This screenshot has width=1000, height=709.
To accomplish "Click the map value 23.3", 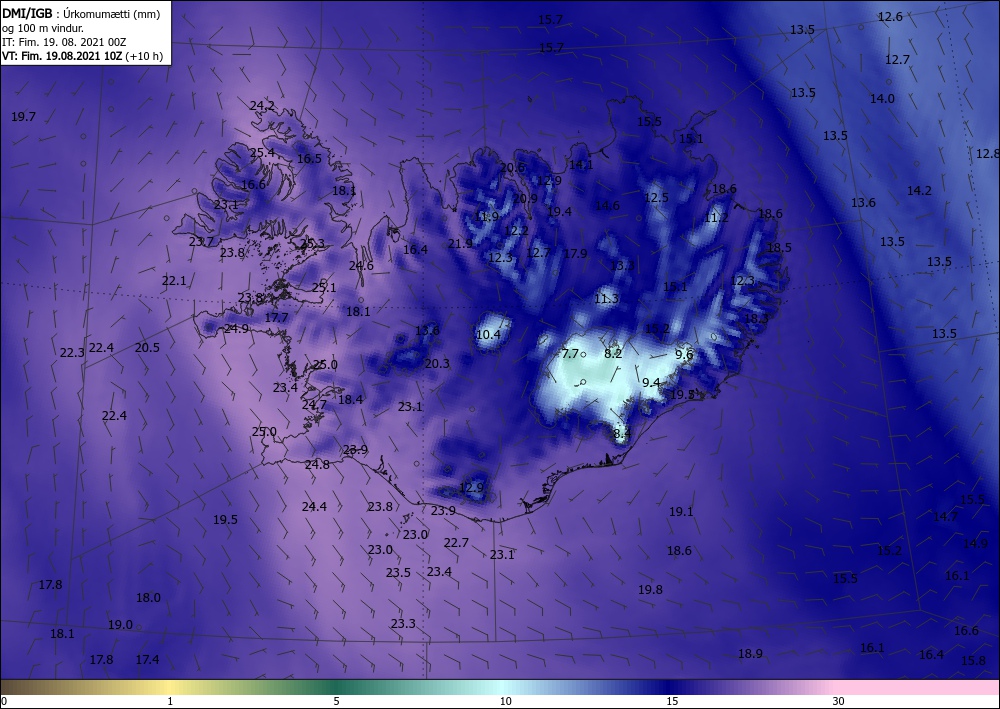I will coord(404,623).
